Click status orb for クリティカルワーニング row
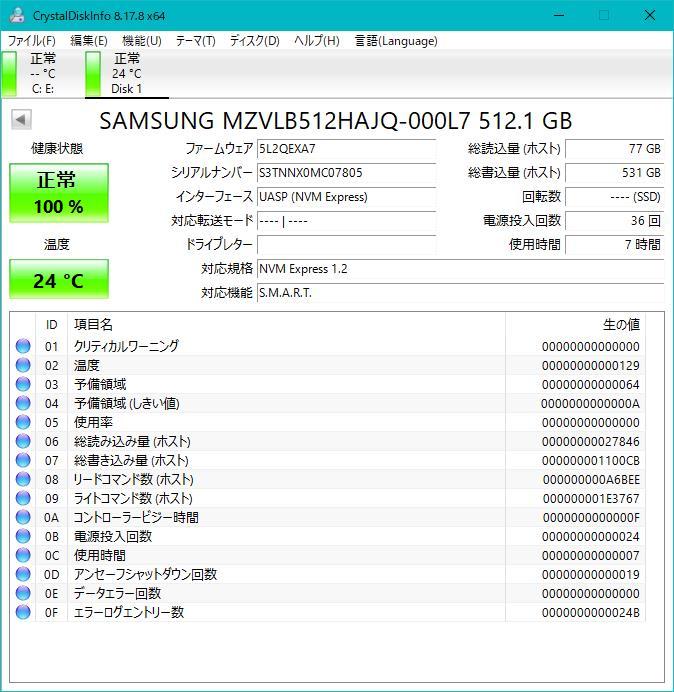Viewport: 674px width, 692px height. click(23, 346)
